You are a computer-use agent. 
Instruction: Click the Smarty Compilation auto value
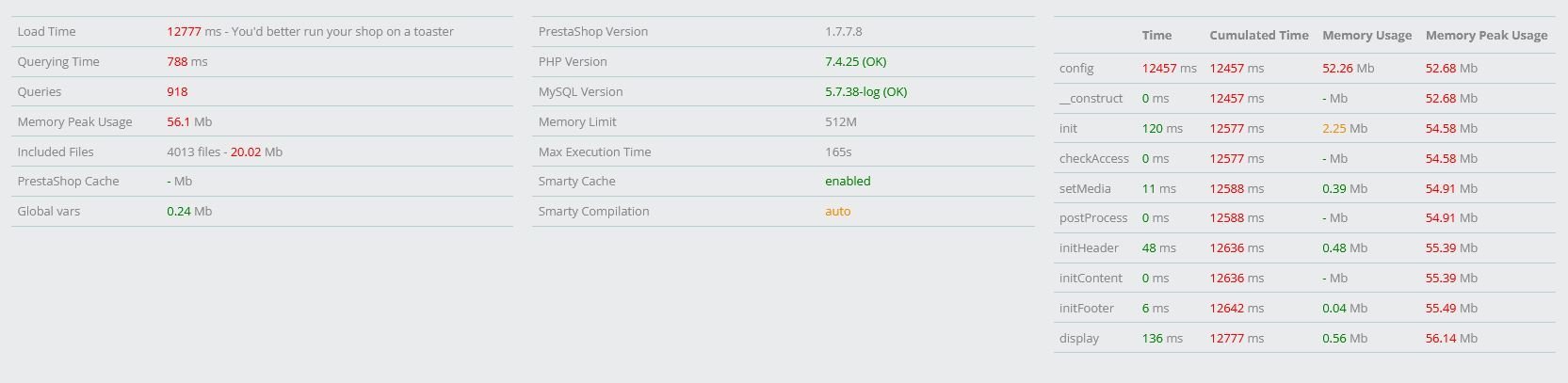[x=837, y=211]
